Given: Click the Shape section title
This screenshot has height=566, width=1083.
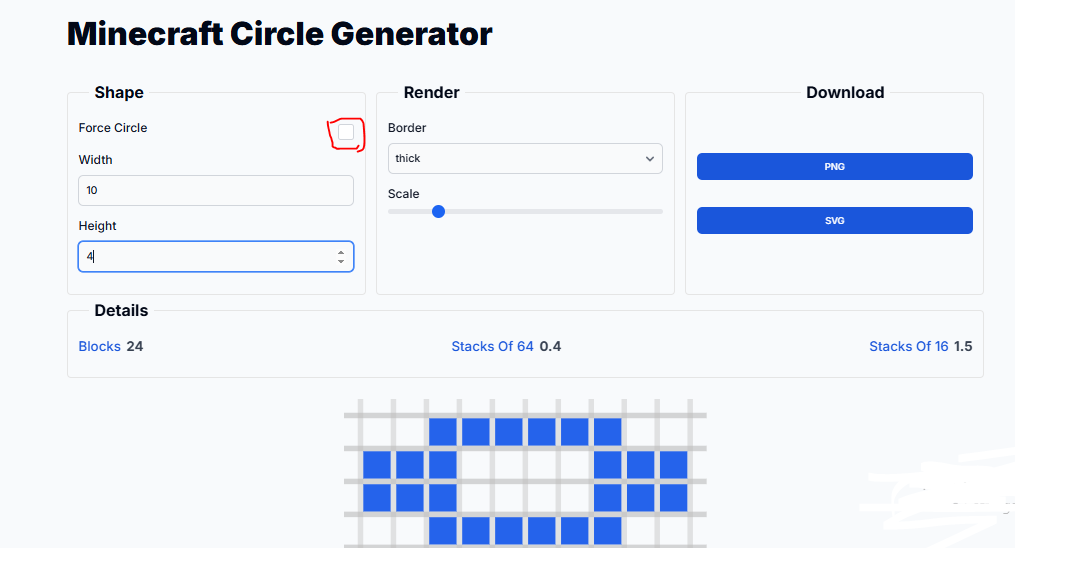Looking at the screenshot, I should [119, 93].
